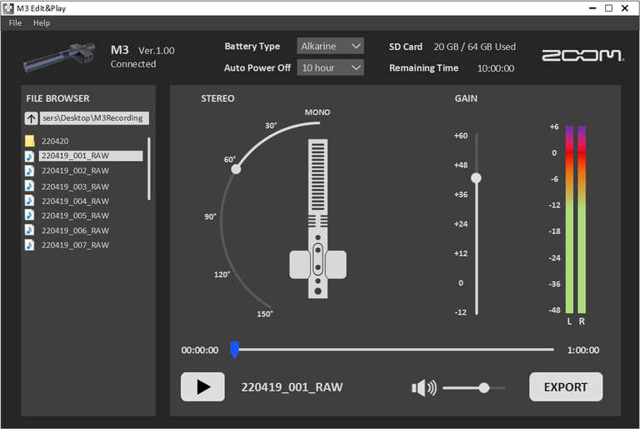Click the stereo width knob near 60°
The height and width of the screenshot is (429, 640).
[236, 169]
